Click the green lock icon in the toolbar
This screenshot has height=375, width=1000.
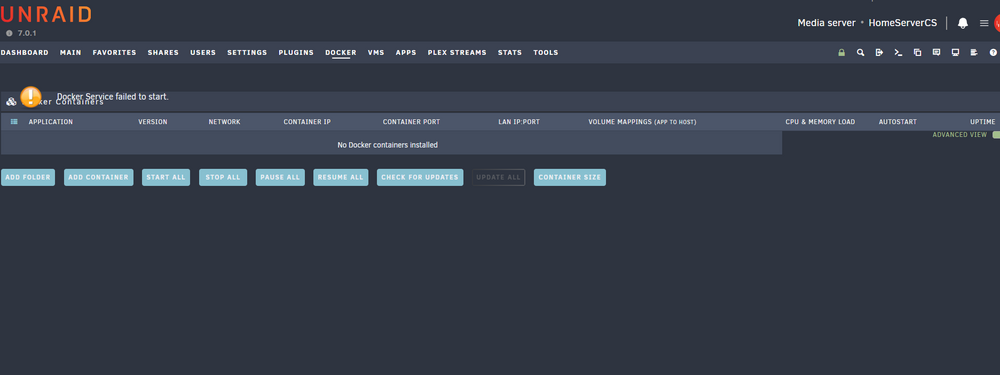coord(841,53)
